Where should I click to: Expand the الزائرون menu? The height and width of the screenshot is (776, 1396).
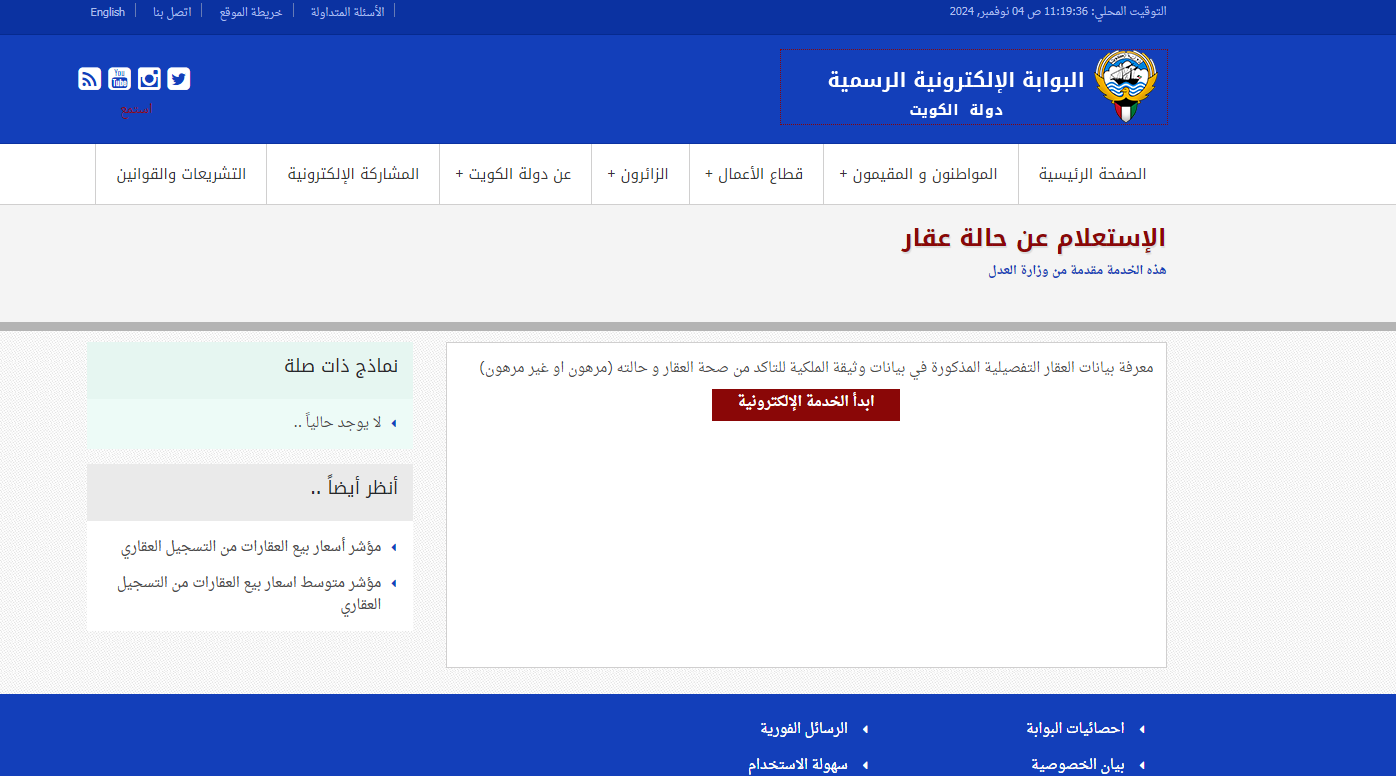tap(639, 174)
